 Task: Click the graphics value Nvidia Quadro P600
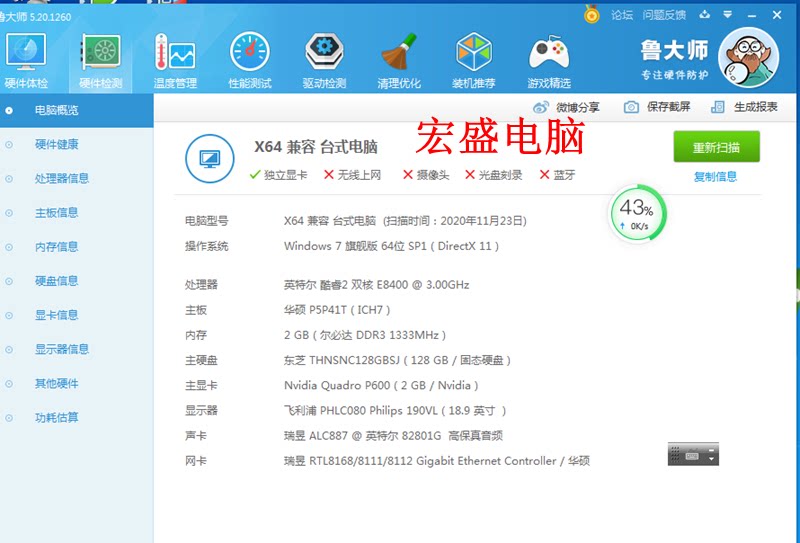coord(381,385)
